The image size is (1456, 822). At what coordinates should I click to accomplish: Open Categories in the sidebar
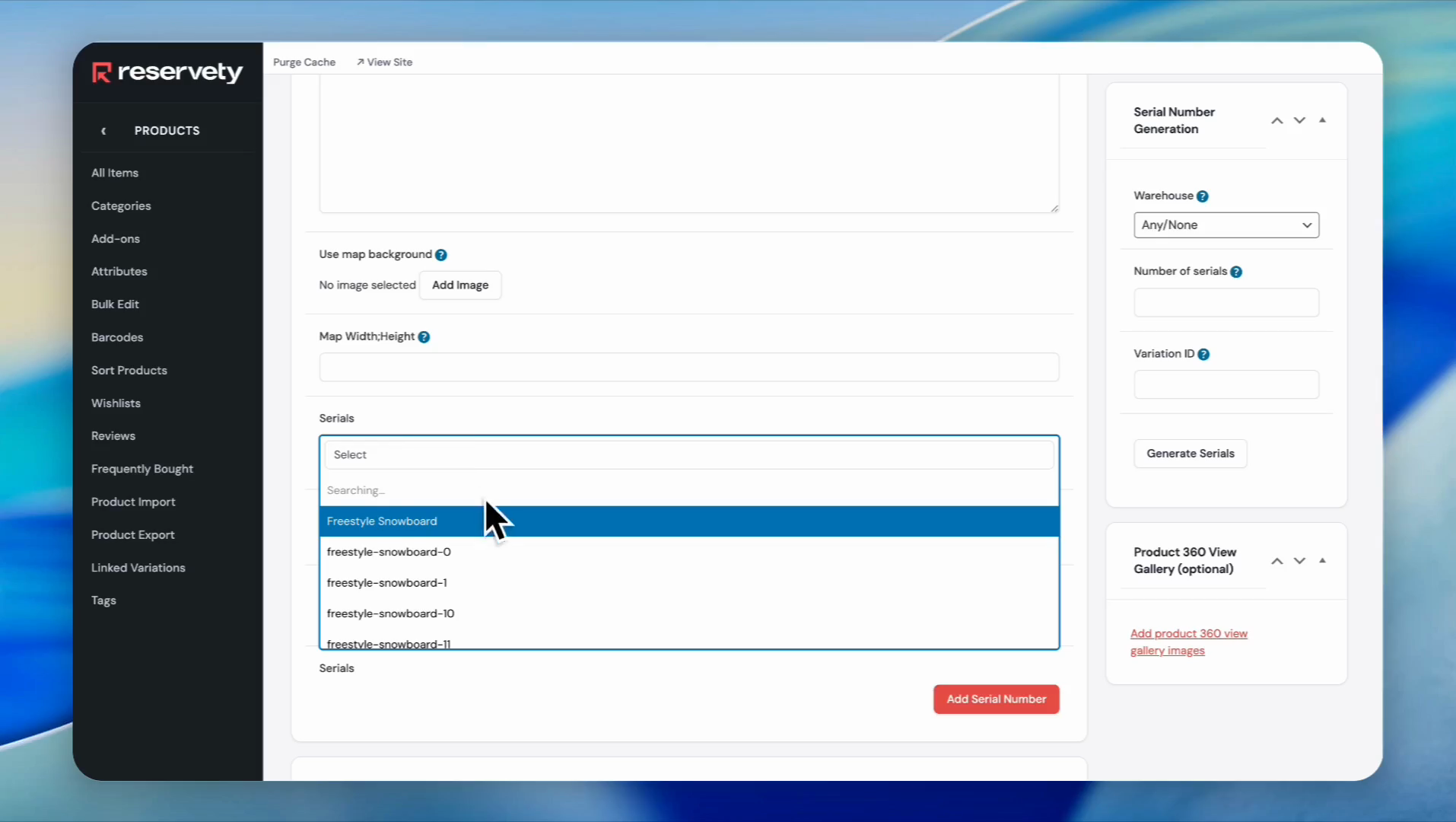[x=121, y=206]
